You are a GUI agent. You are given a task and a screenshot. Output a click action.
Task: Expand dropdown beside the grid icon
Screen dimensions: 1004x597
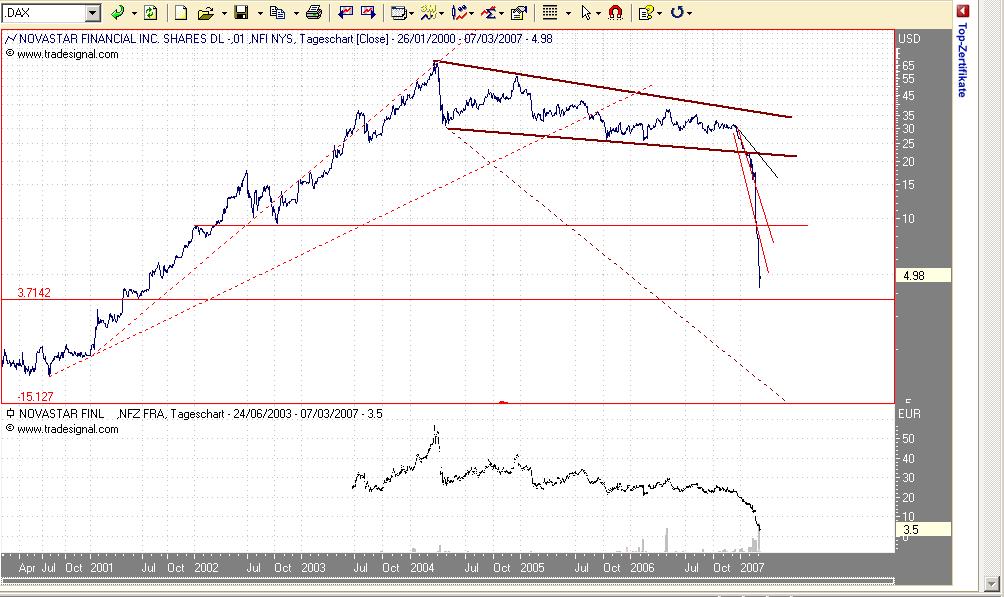pos(568,13)
